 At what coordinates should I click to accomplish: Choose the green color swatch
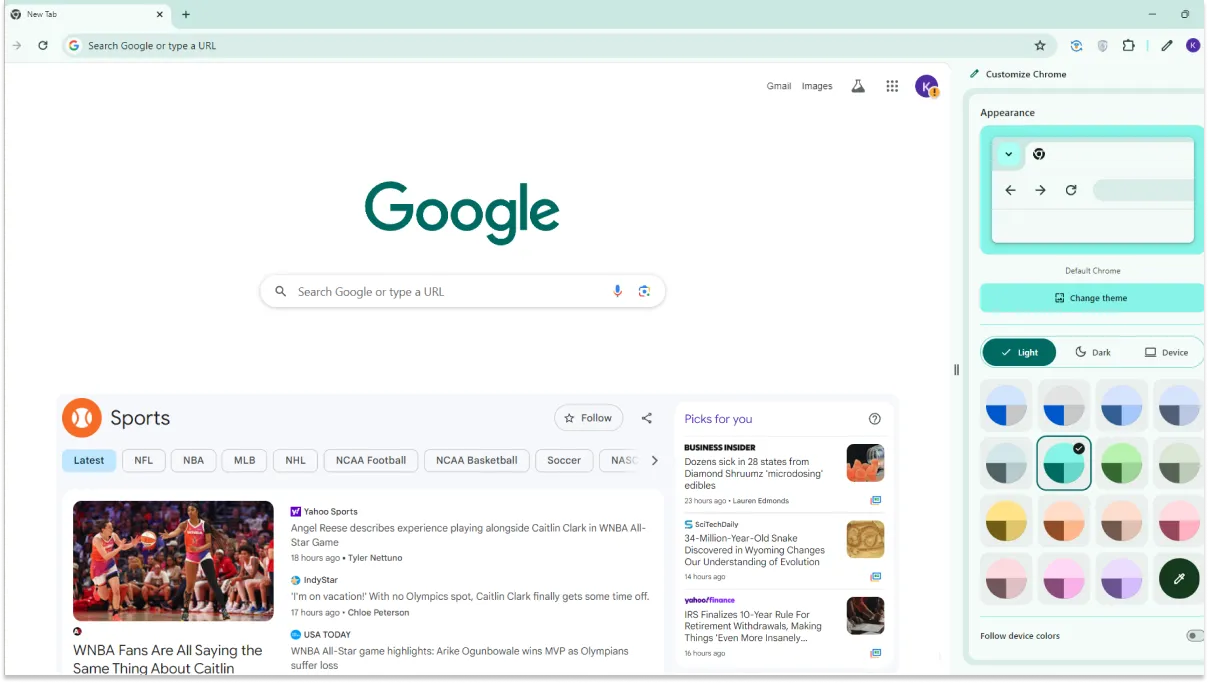[1121, 463]
